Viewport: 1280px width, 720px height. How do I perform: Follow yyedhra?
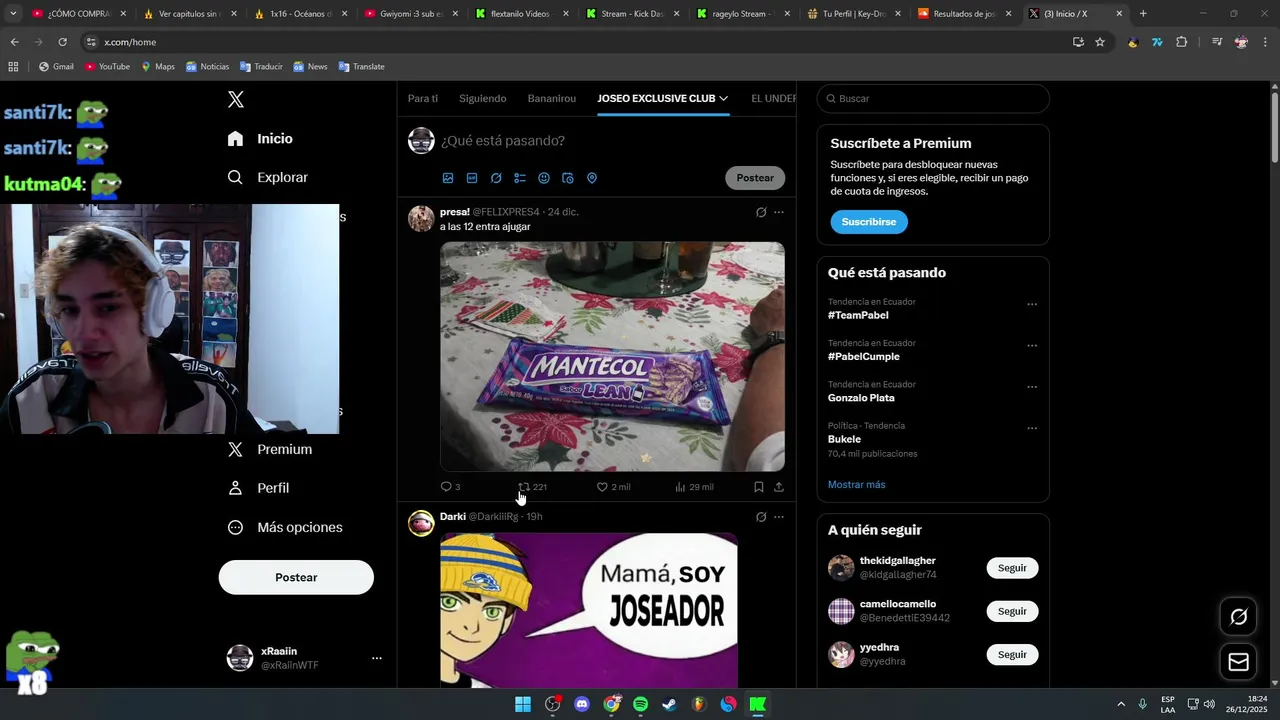pos(1012,654)
